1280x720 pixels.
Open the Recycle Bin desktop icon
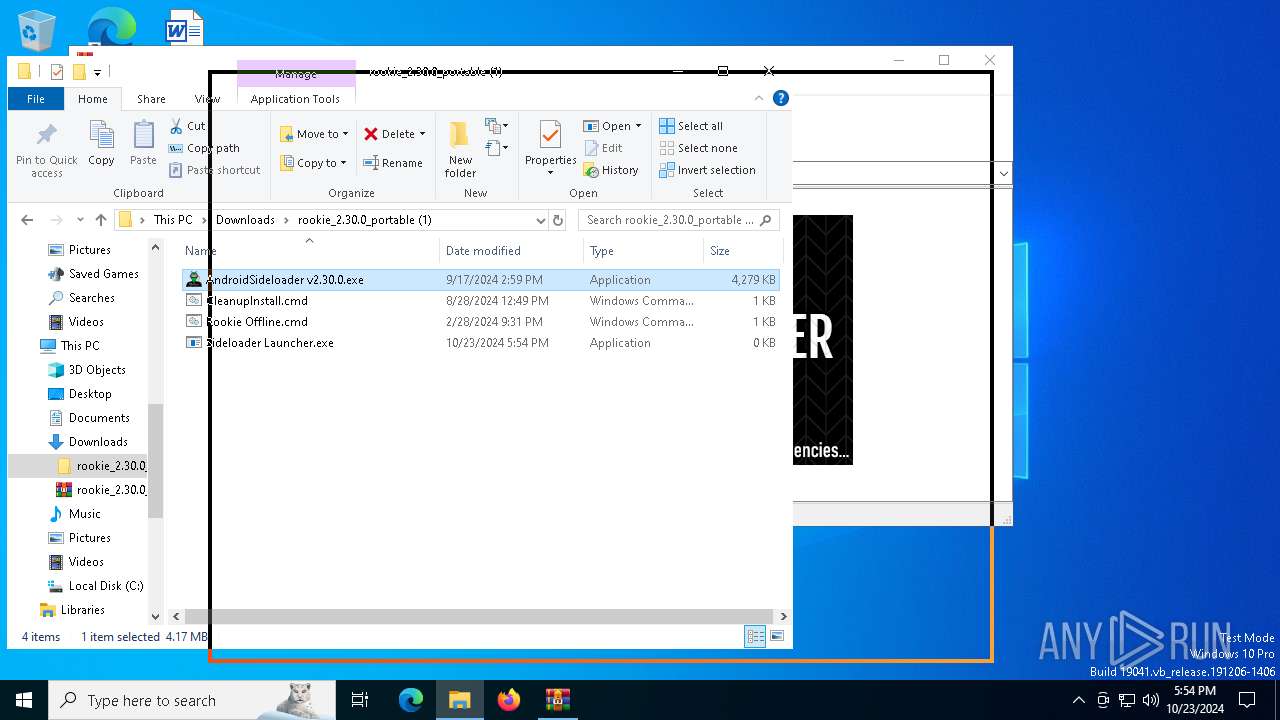tap(37, 30)
